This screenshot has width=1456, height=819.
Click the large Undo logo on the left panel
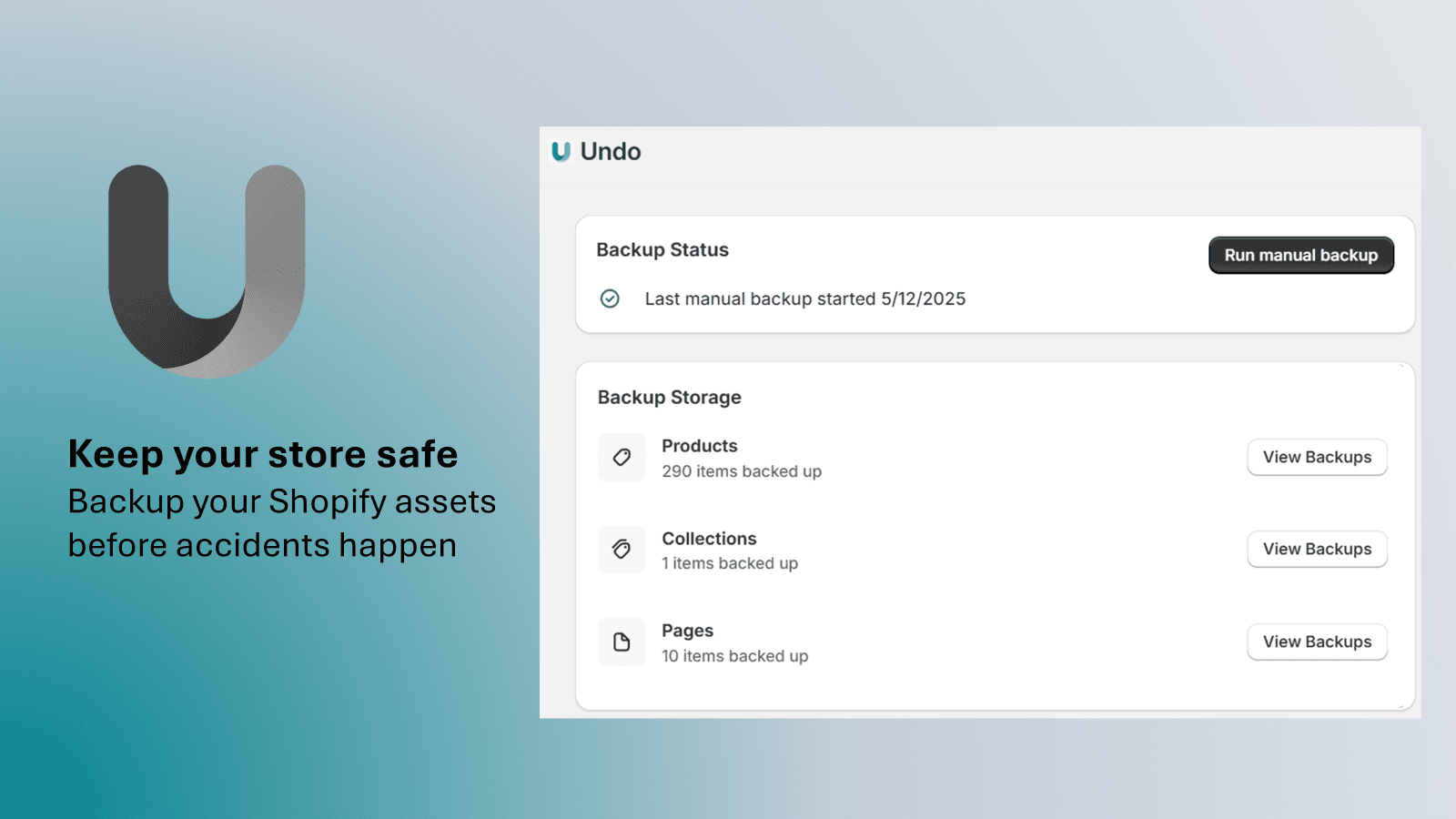coord(207,268)
